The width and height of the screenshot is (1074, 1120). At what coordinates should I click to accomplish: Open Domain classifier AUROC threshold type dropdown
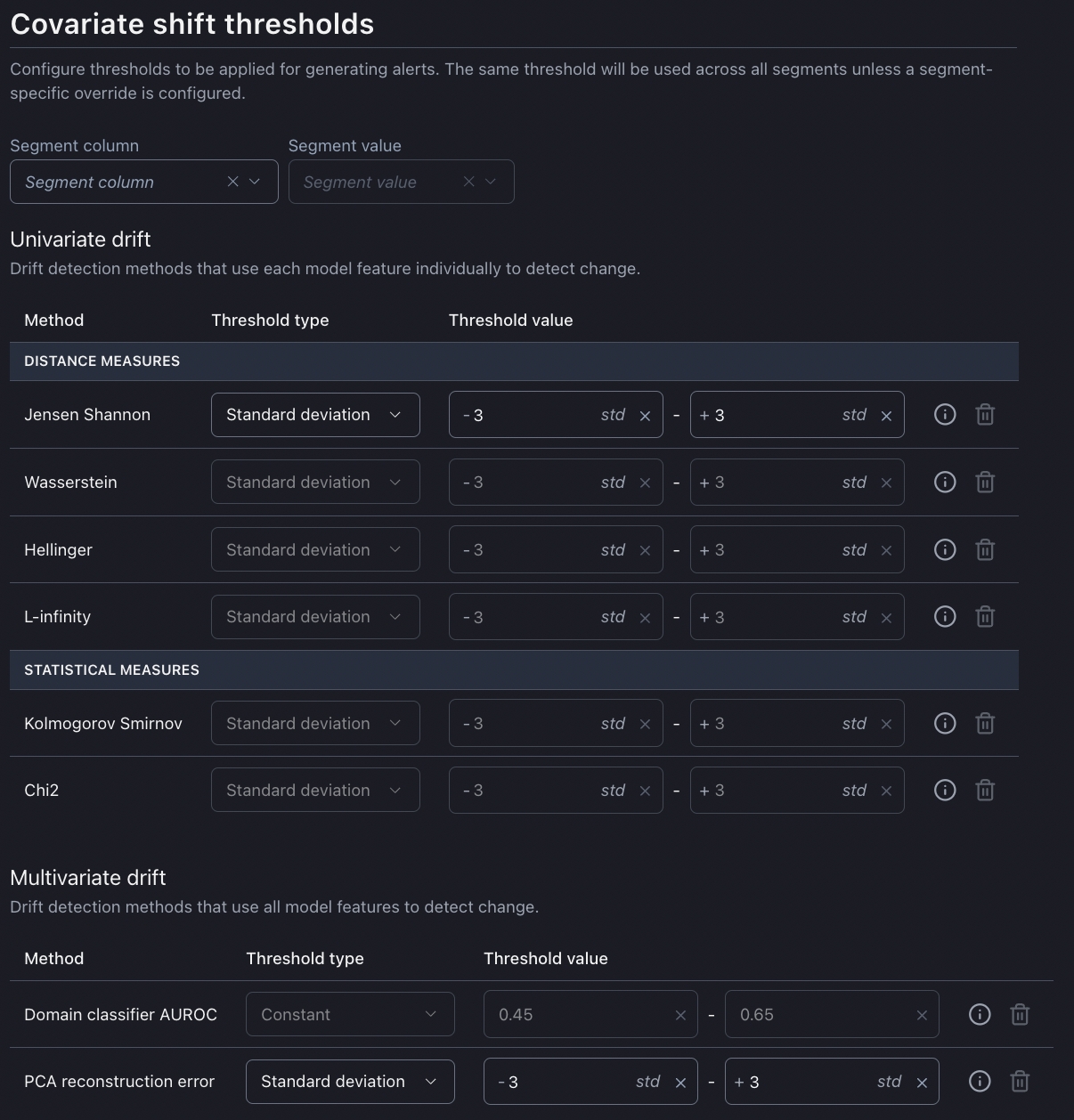[350, 1015]
